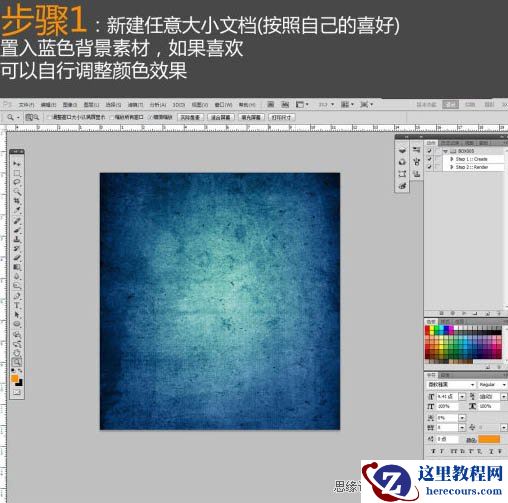Viewport: 508px width, 503px height.
Task: Click the 实际像素 button
Action: pyautogui.click(x=190, y=117)
